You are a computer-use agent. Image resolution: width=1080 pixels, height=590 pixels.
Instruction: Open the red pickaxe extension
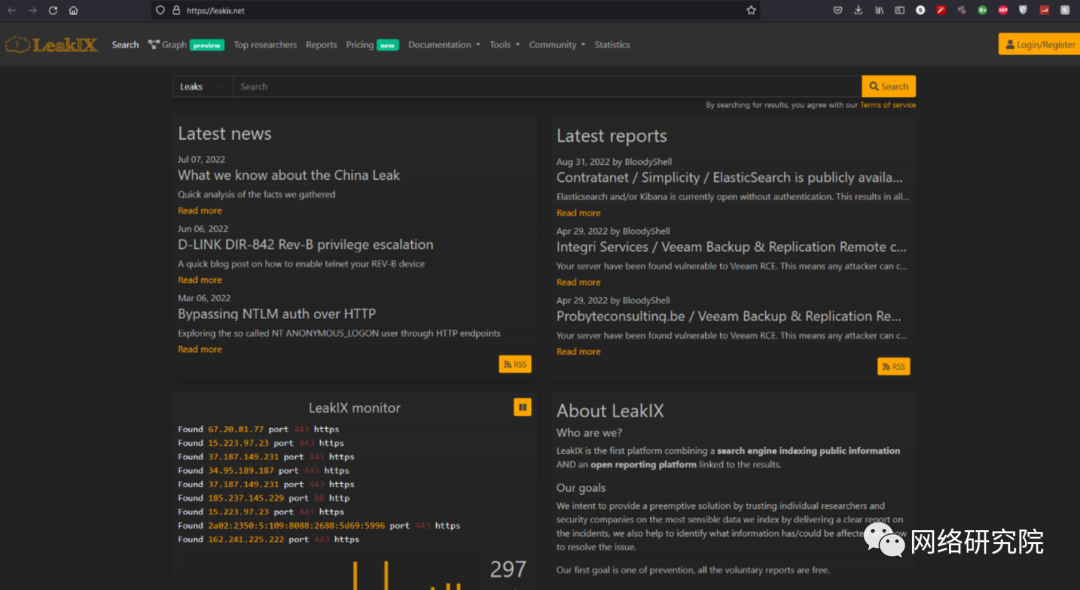pyautogui.click(x=941, y=10)
